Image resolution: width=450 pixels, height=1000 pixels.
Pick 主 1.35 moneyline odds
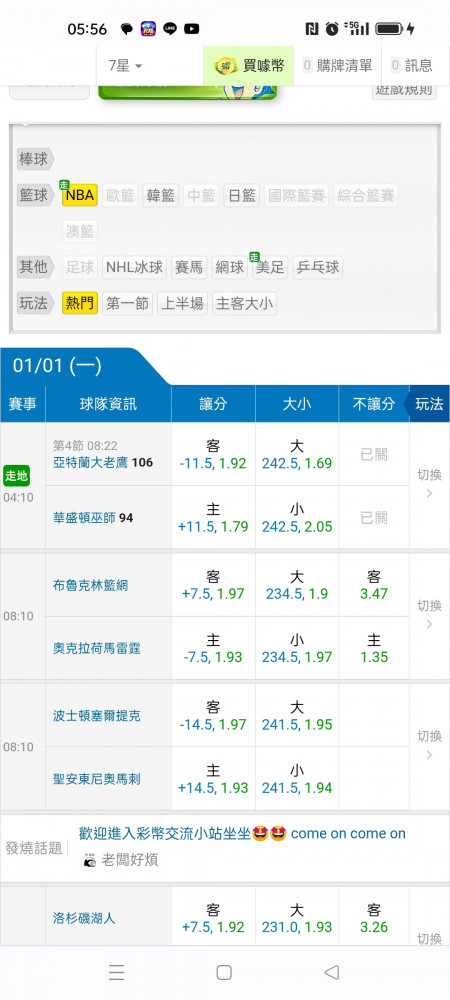(374, 648)
